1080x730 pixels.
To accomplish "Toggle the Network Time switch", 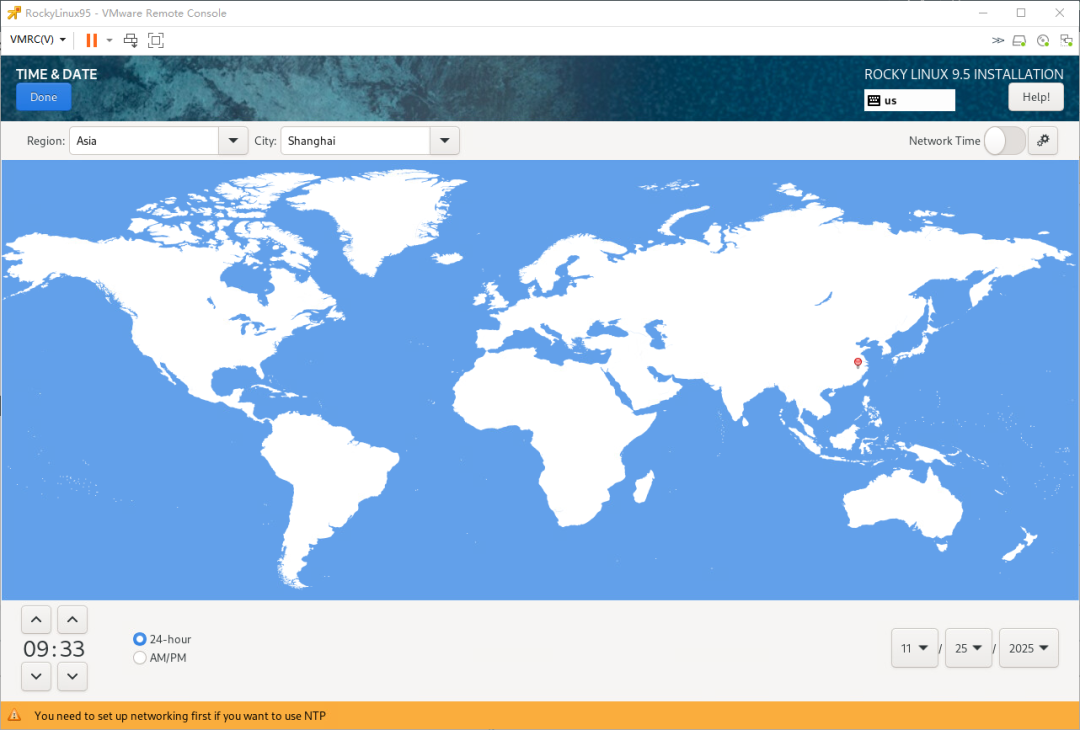I will pos(1005,140).
